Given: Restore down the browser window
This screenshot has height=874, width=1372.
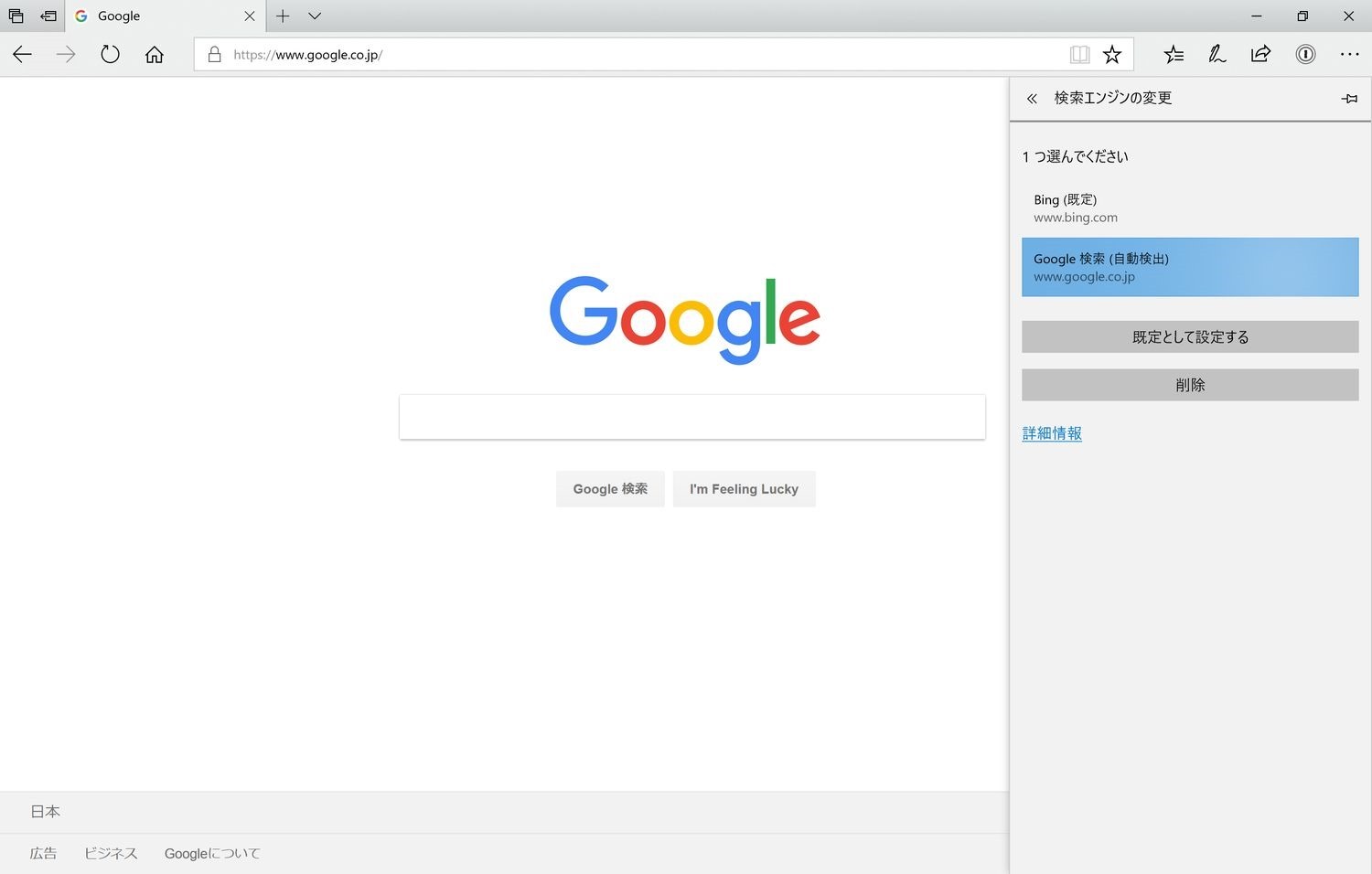Looking at the screenshot, I should click(1302, 16).
